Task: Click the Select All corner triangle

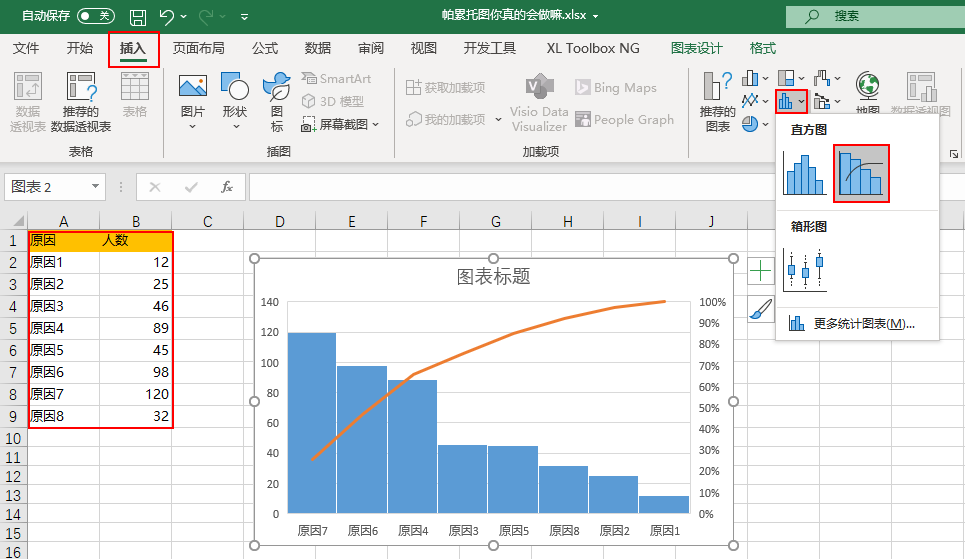Action: click(x=18, y=220)
